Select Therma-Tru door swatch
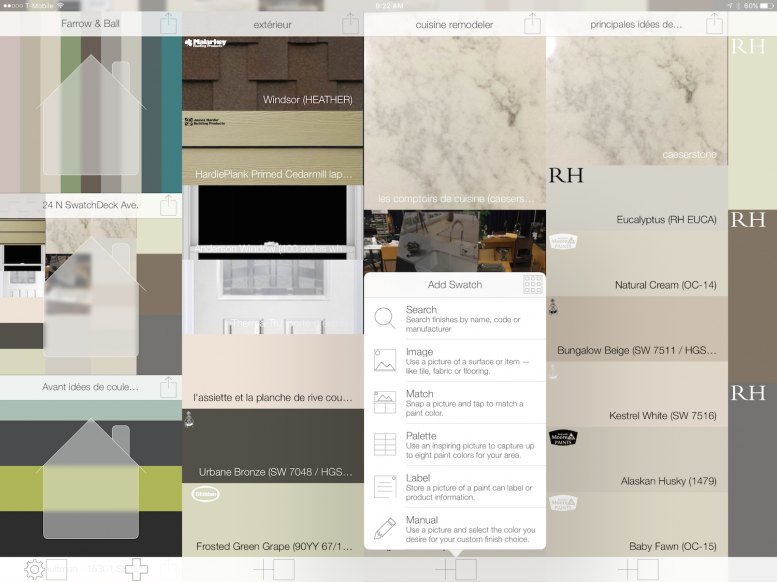 [273, 297]
